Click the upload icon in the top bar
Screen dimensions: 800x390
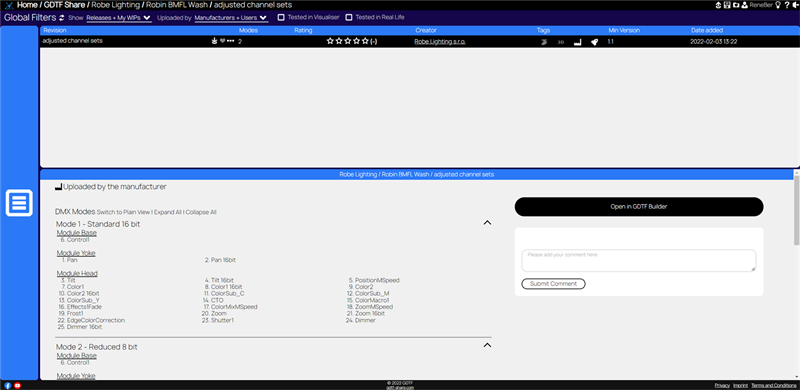[718, 5]
